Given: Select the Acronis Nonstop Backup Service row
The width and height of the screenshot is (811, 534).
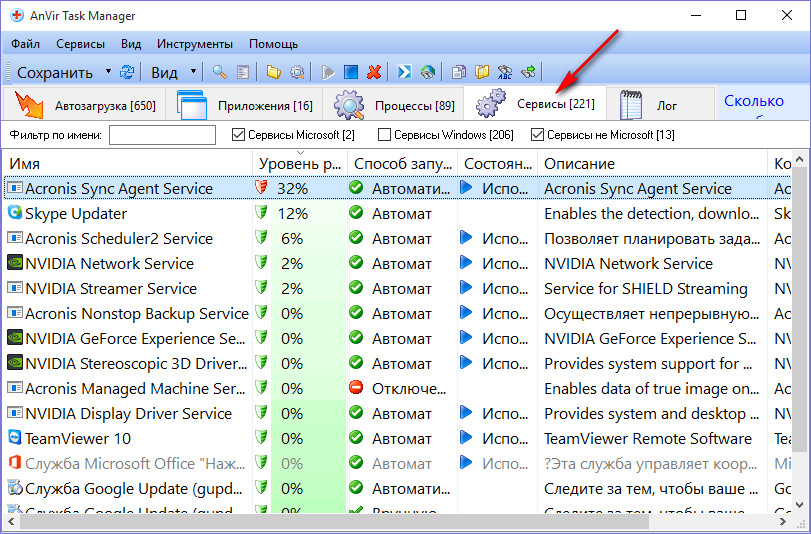Looking at the screenshot, I should click(397, 313).
